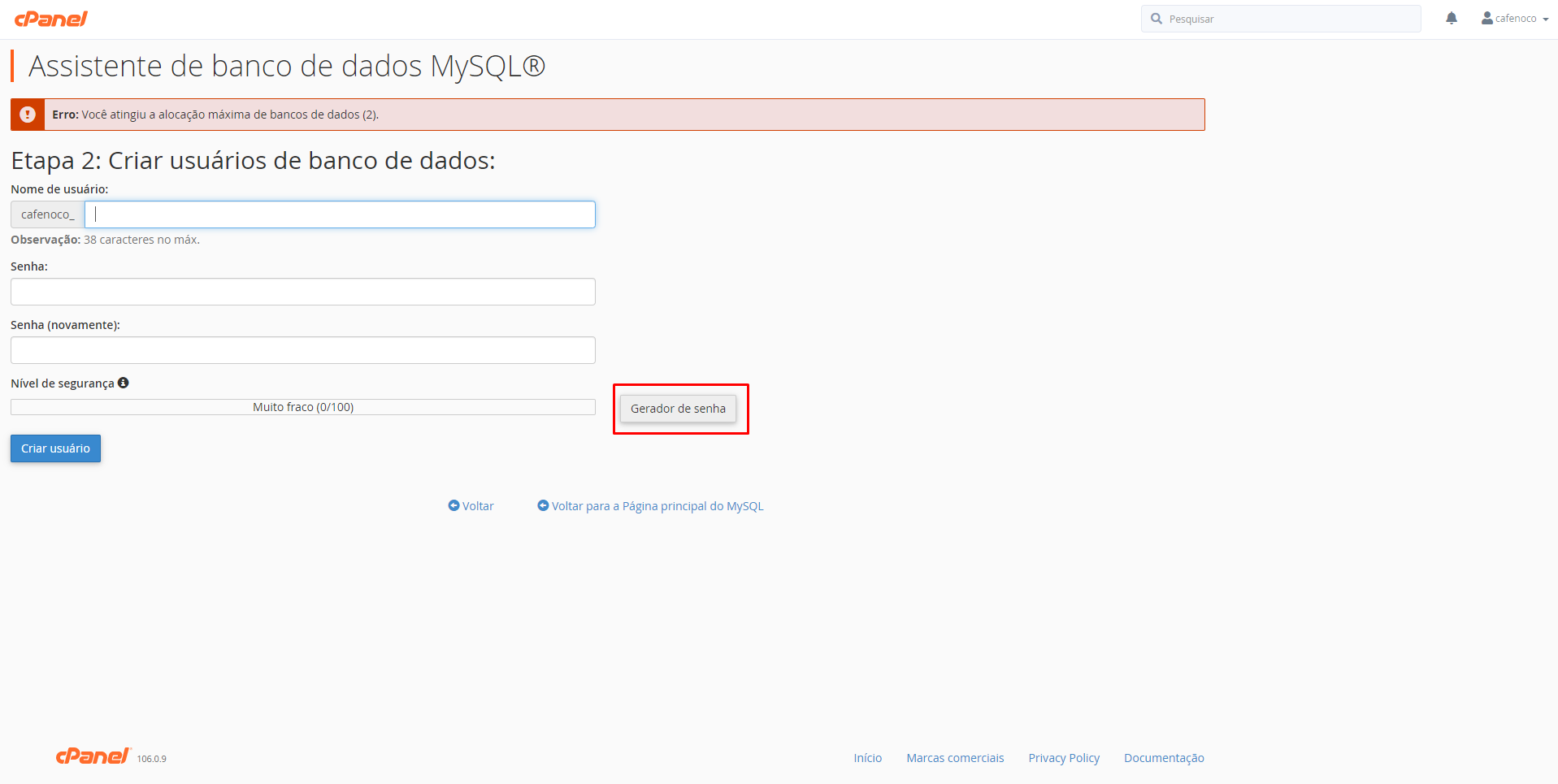
Task: Click the Senha (novamente) field
Action: 303,350
